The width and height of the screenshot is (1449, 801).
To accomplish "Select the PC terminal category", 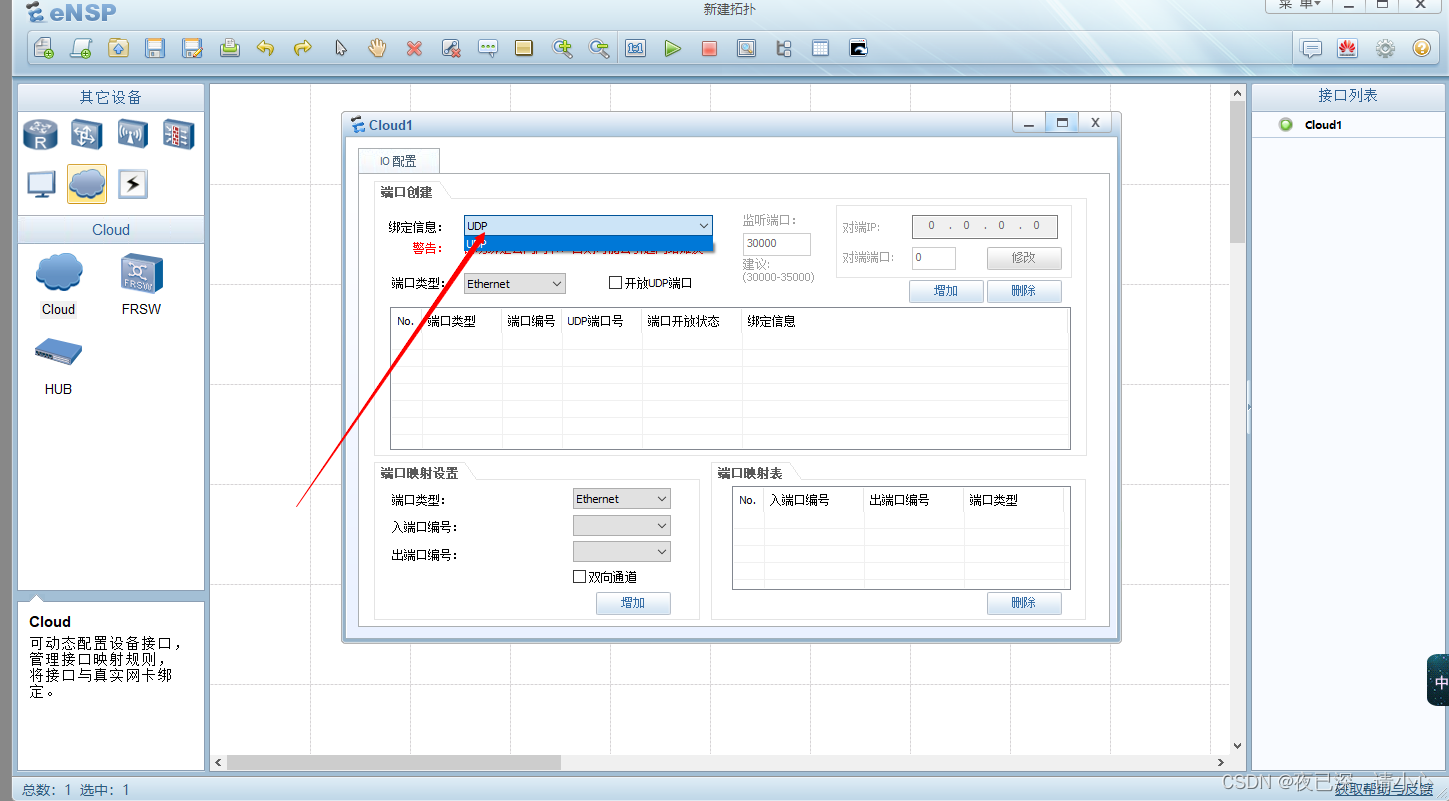I will pyautogui.click(x=41, y=184).
